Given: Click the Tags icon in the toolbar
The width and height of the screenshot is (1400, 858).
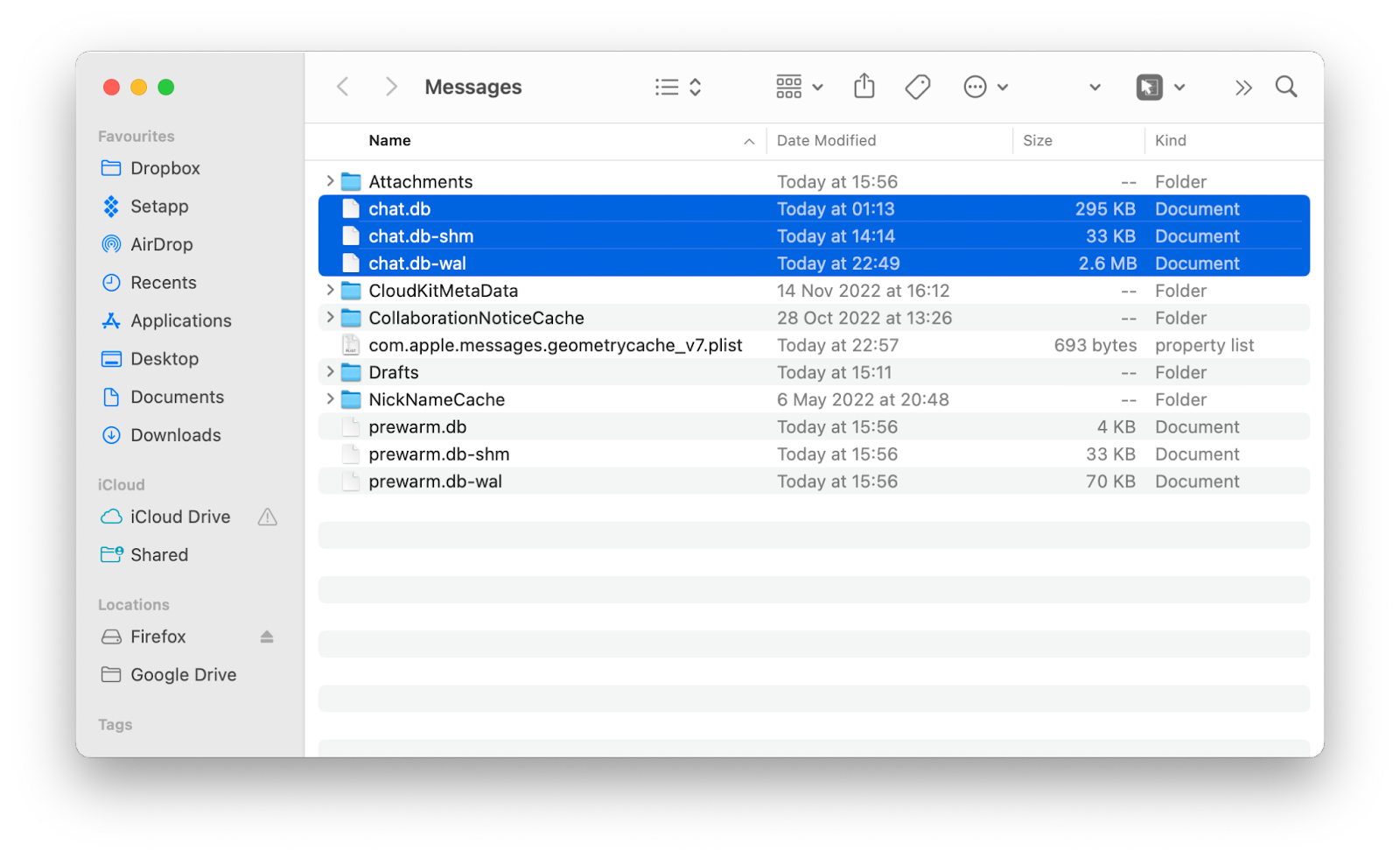Looking at the screenshot, I should 916,86.
